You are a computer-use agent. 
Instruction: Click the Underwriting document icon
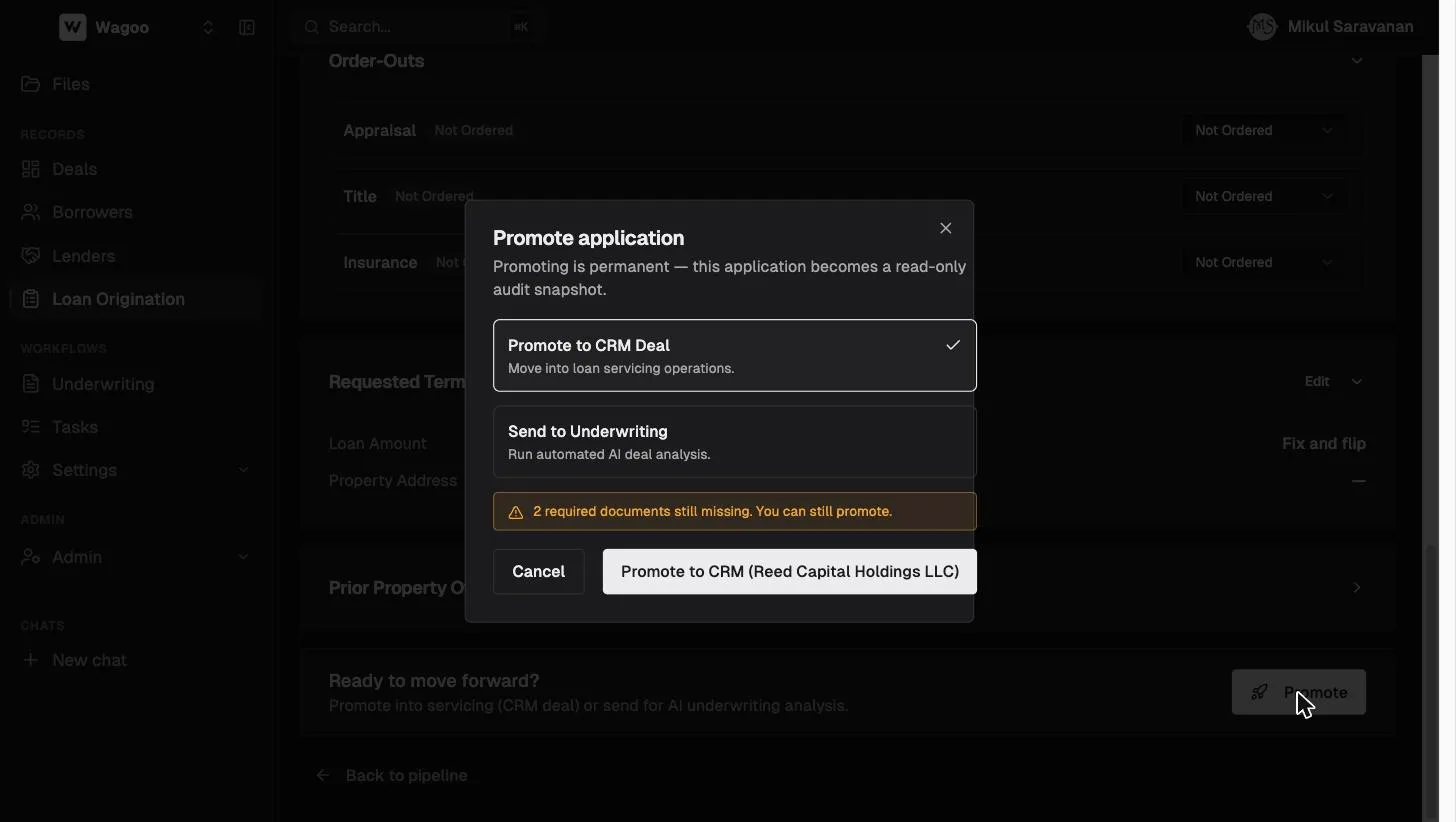point(31,384)
